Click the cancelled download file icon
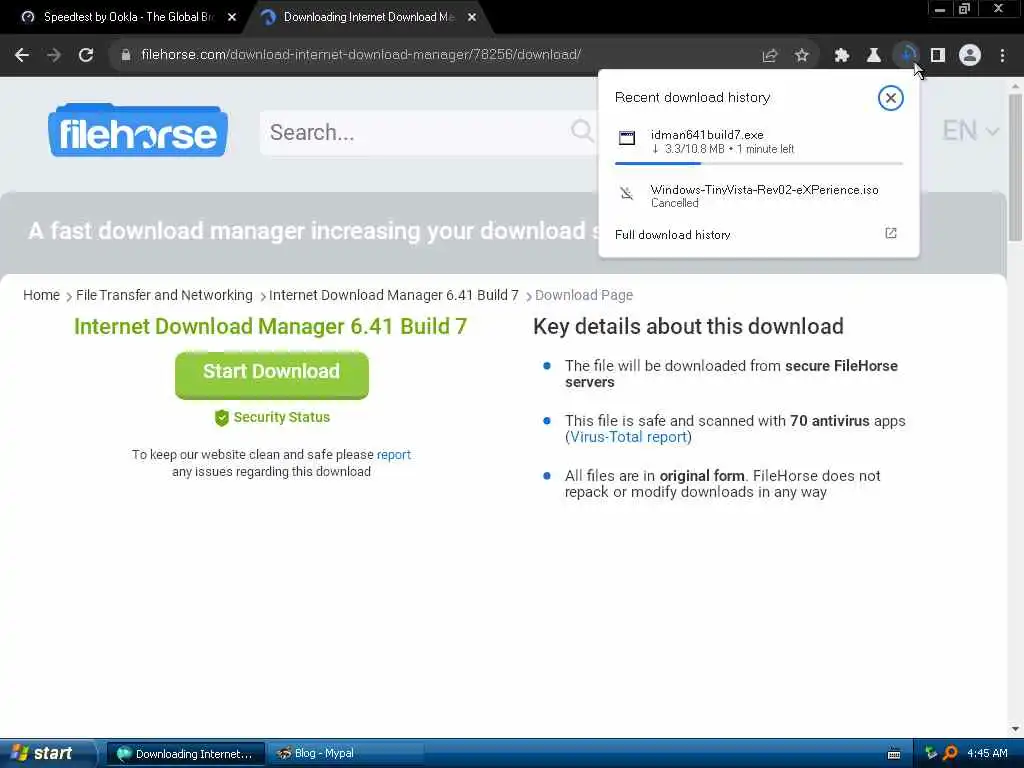 (x=627, y=193)
